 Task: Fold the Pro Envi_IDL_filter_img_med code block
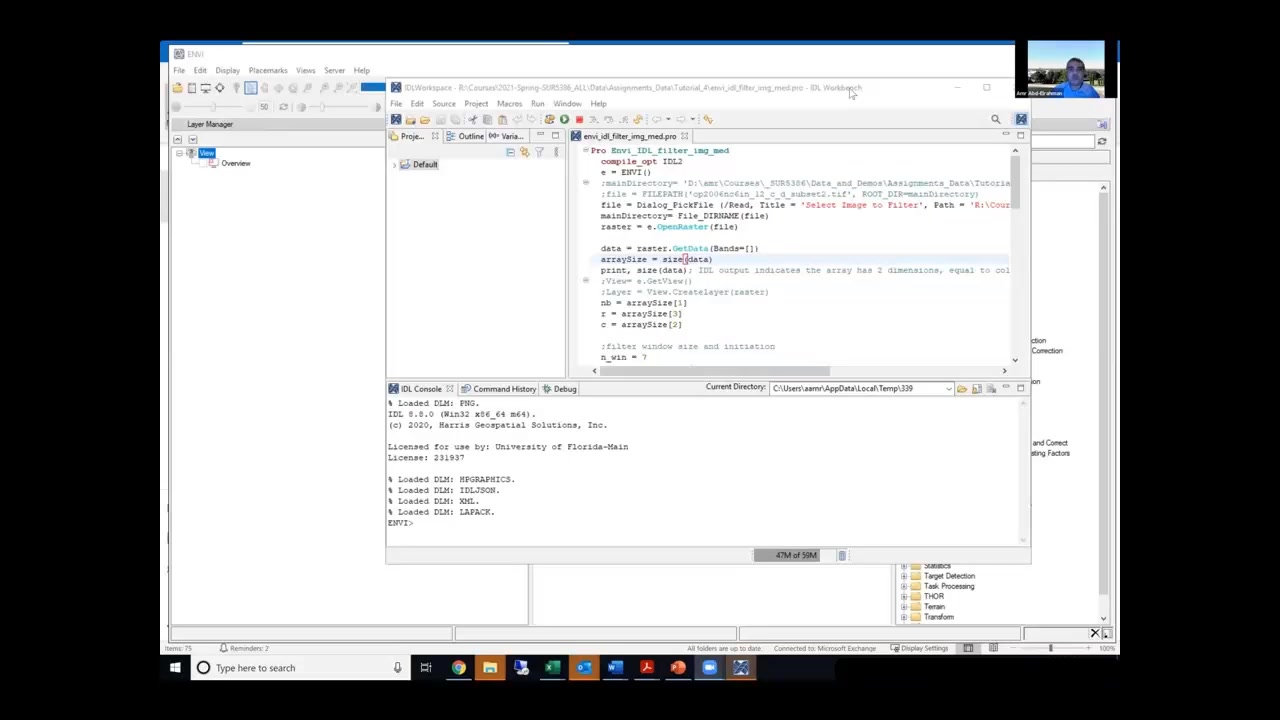(x=586, y=151)
